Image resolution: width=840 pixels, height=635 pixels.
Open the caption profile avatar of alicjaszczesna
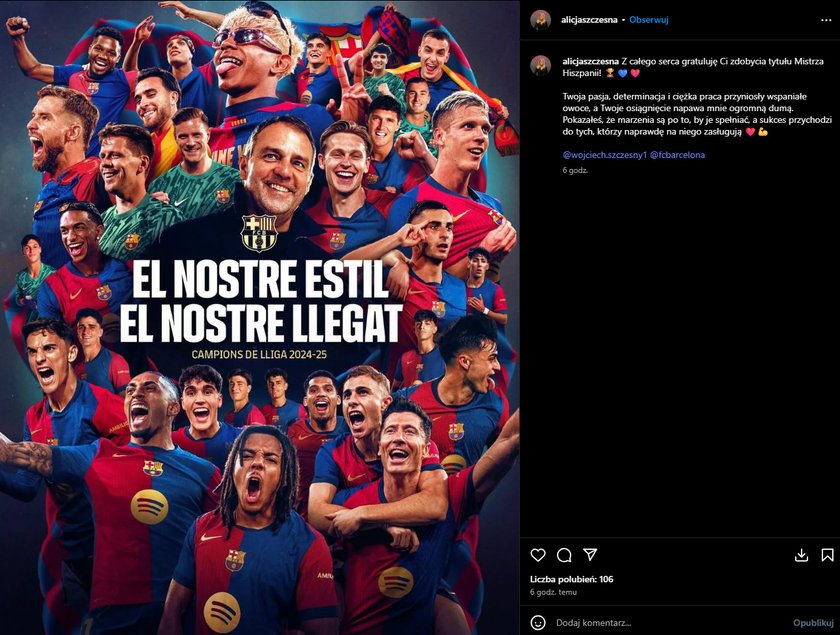click(x=541, y=66)
